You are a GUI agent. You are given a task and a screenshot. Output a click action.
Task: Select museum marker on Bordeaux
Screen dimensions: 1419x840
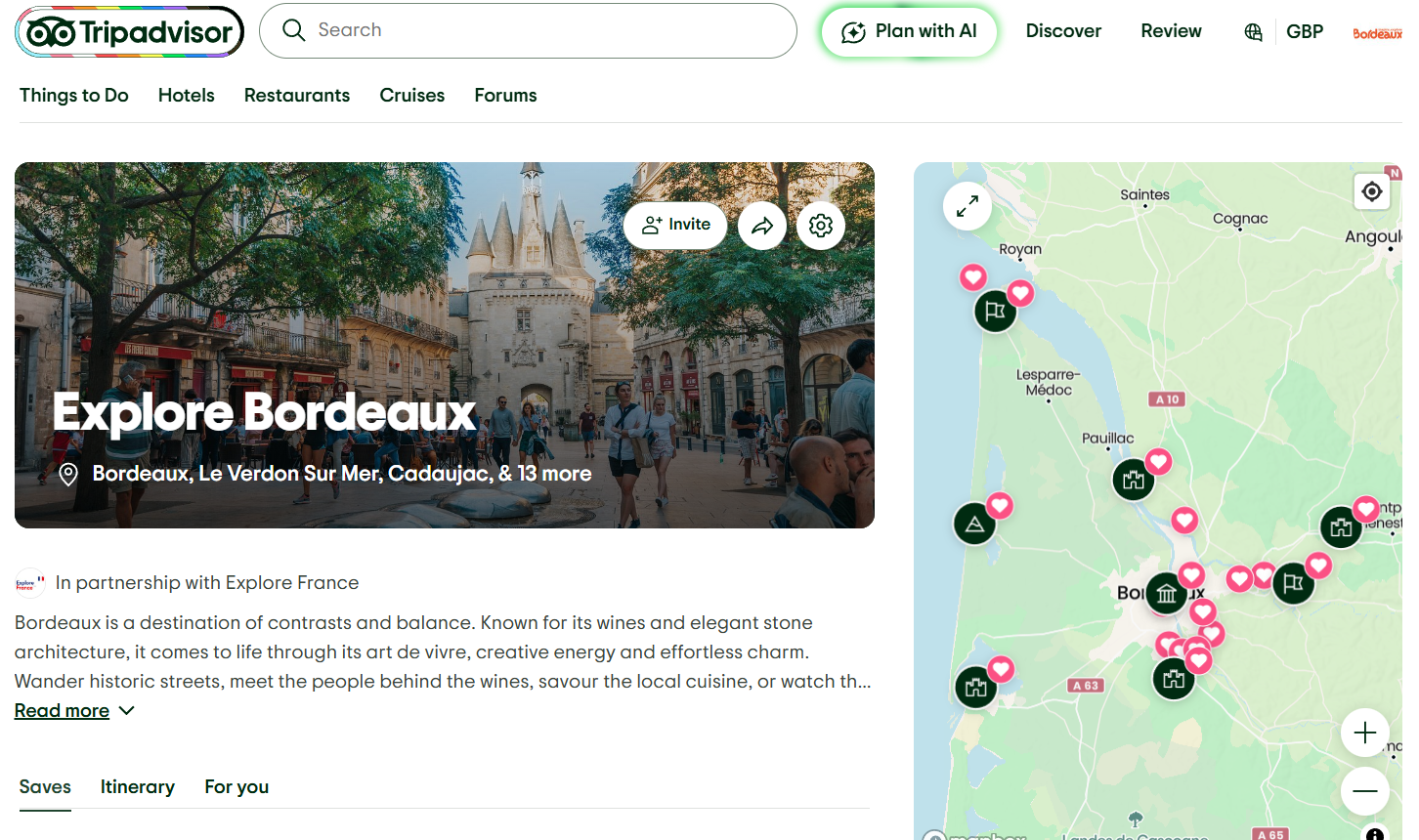pos(1166,593)
